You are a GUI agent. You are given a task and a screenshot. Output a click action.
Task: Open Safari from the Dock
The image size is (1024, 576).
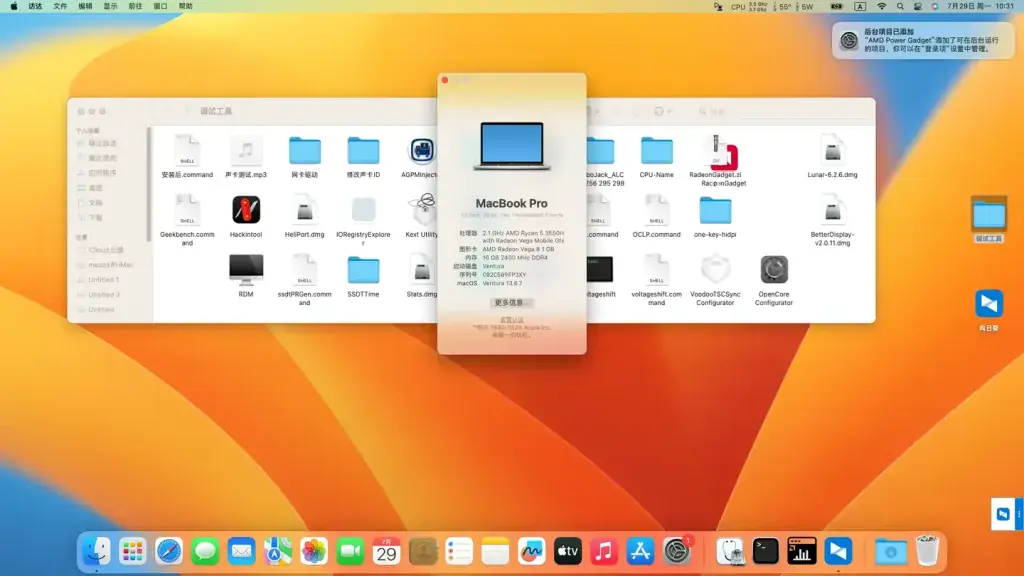pos(168,552)
